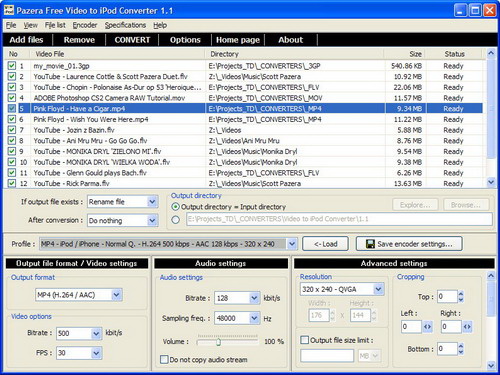Open Resolution 320 x 240 dropdown

pos(378,289)
